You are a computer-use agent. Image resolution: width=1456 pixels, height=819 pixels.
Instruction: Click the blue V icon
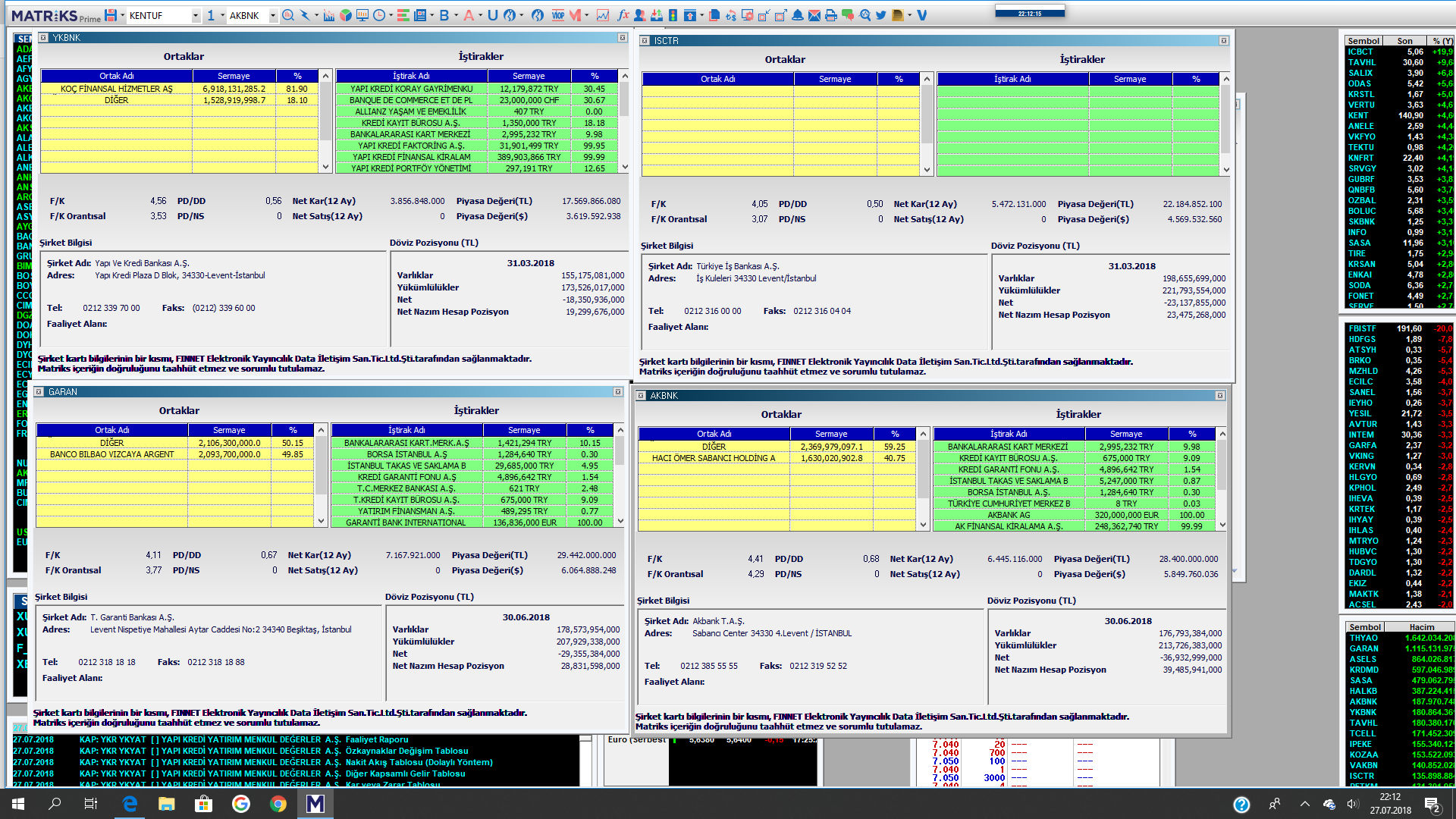click(x=922, y=15)
